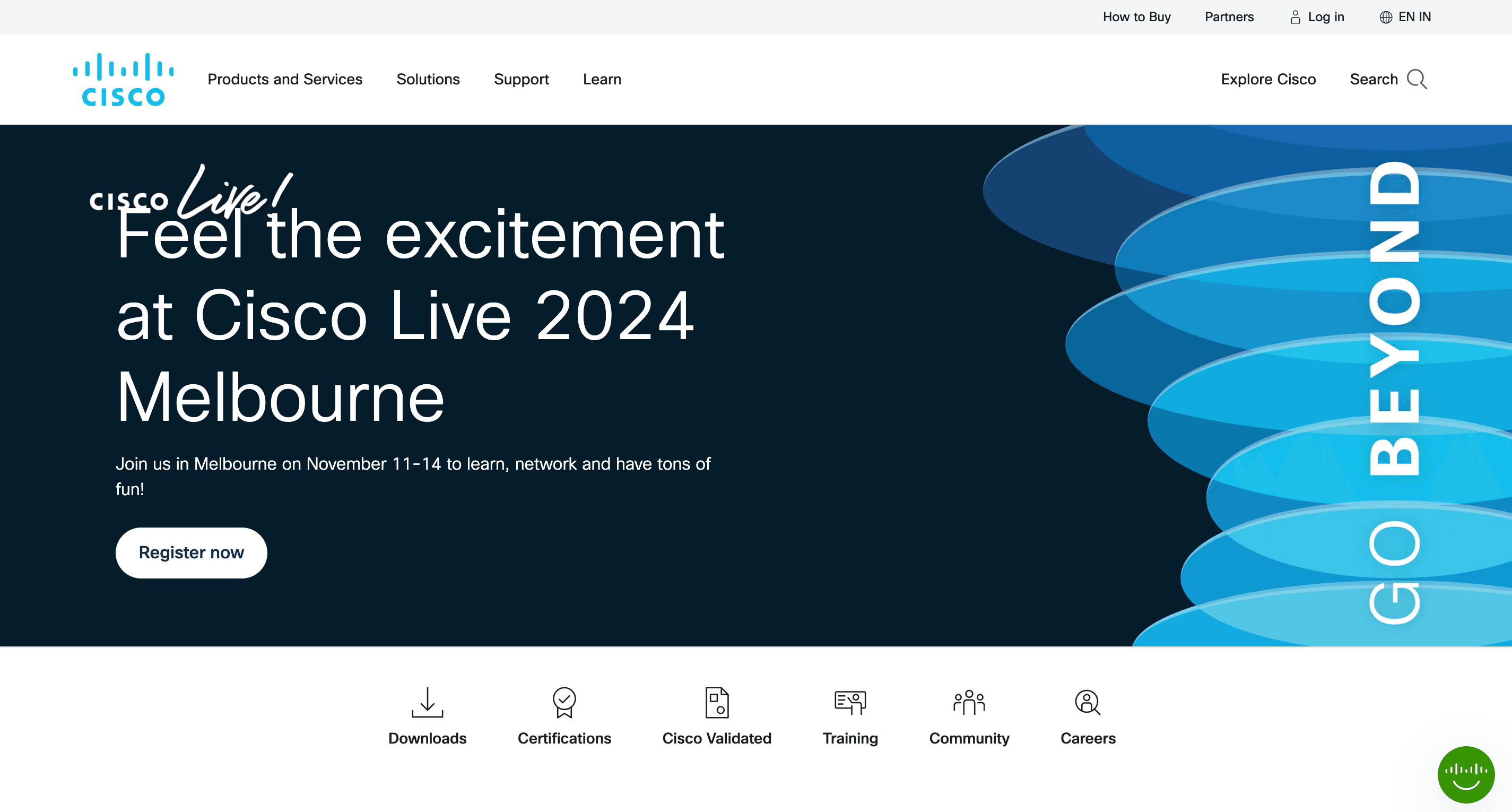Click the Downloads arrow icon

point(427,702)
